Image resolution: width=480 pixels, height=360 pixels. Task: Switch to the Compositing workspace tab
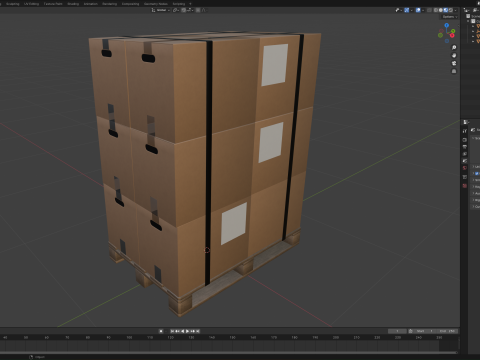pyautogui.click(x=130, y=4)
